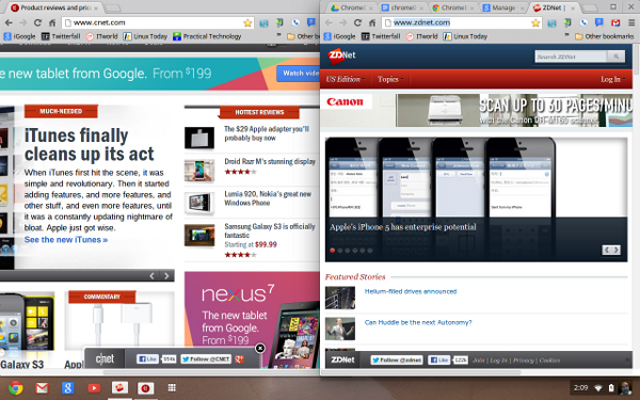This screenshot has width=640, height=400.
Task: Switch to the ZDNet tab
Action: [552, 8]
